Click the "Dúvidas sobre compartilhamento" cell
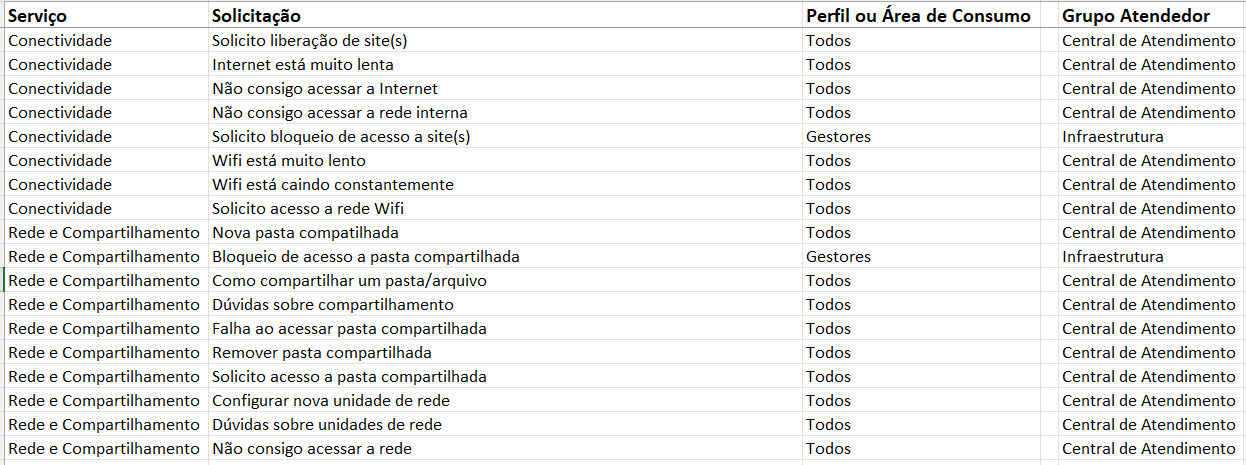The height and width of the screenshot is (465, 1246). coord(332,305)
